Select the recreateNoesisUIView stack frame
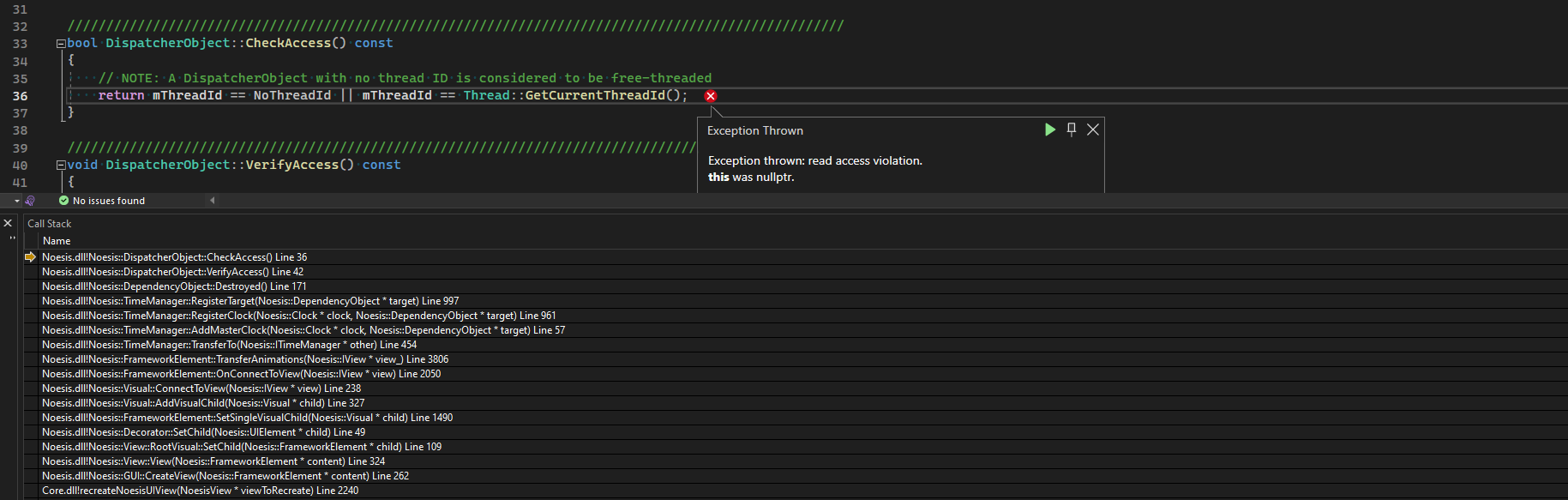The width and height of the screenshot is (1568, 500). click(200, 491)
